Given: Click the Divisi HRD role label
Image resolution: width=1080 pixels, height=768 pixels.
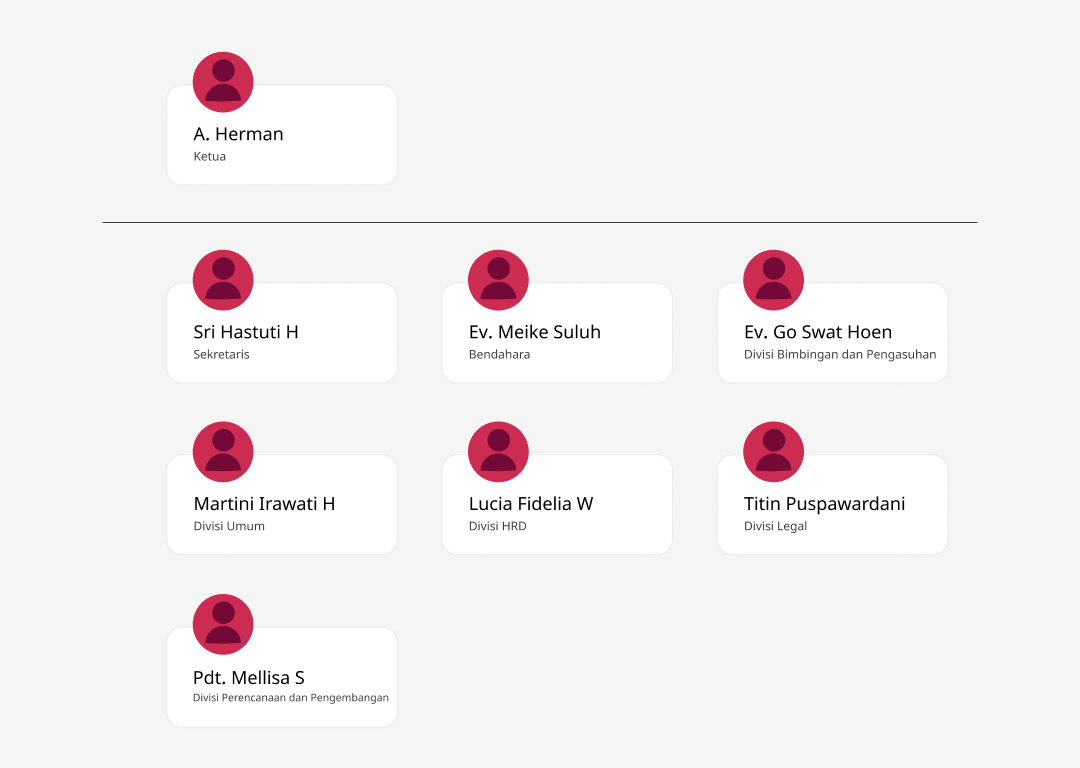Looking at the screenshot, I should [497, 526].
